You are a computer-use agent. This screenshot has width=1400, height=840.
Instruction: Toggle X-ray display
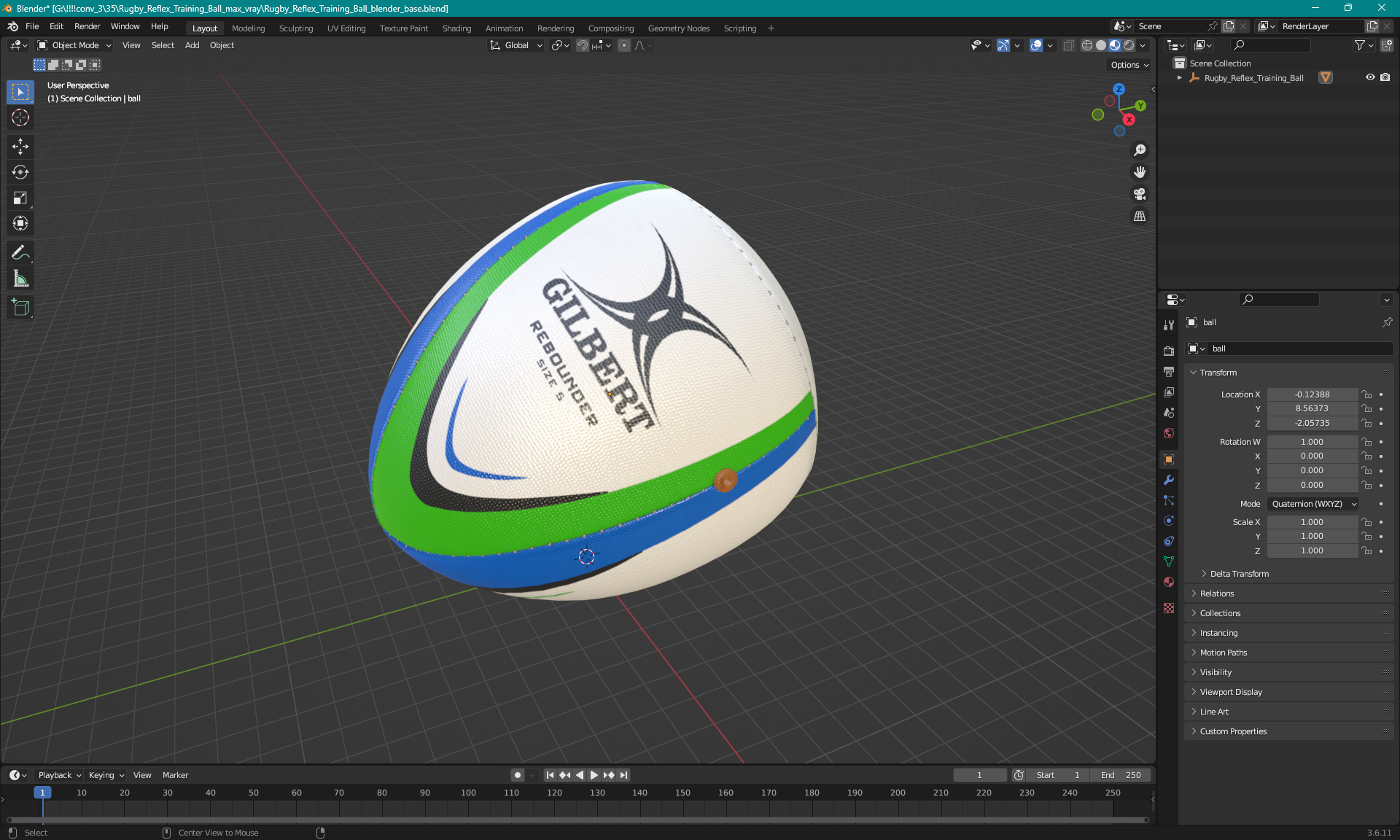coord(1068,45)
